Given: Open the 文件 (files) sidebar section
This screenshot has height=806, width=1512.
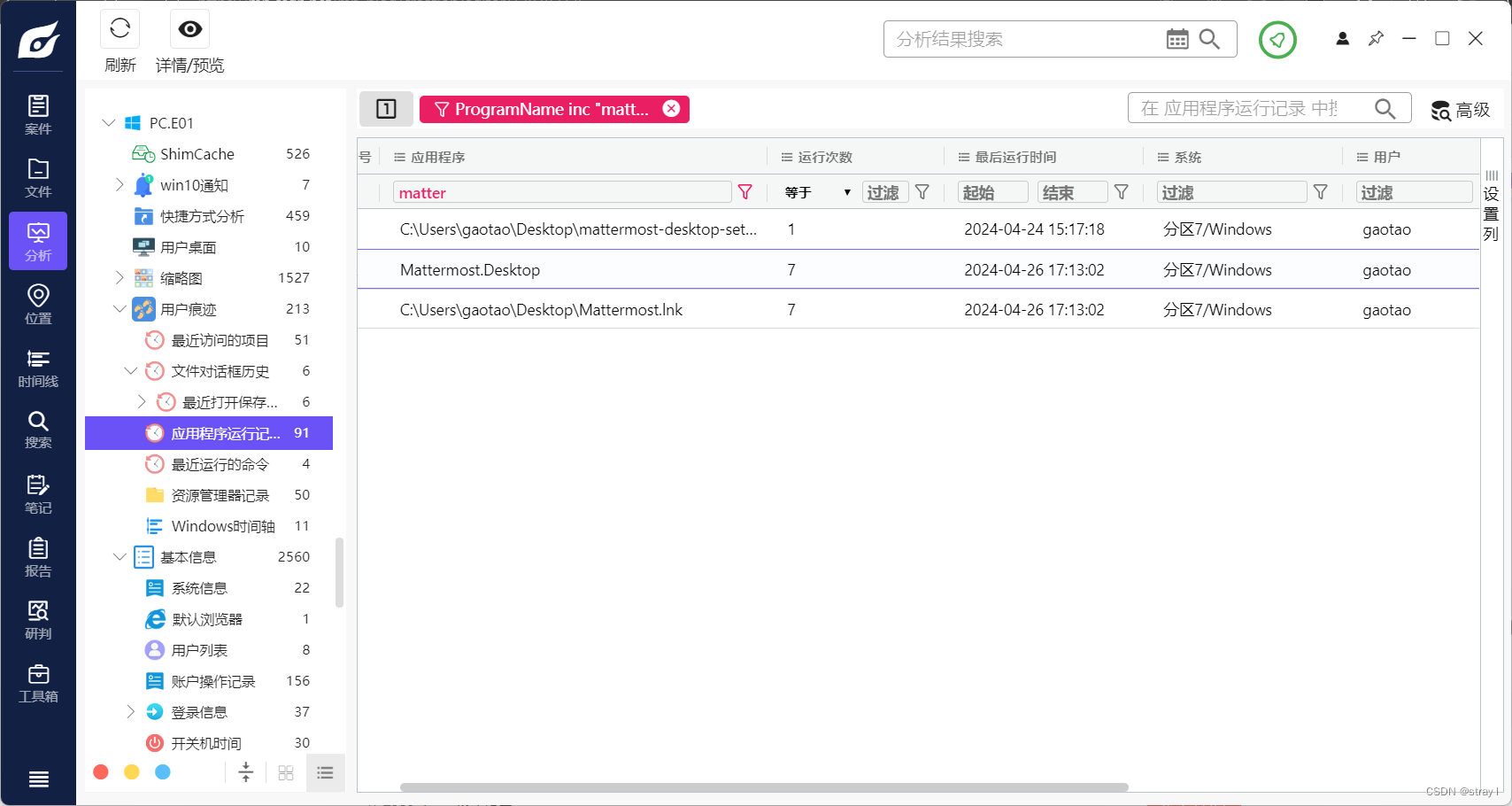Looking at the screenshot, I should [38, 177].
